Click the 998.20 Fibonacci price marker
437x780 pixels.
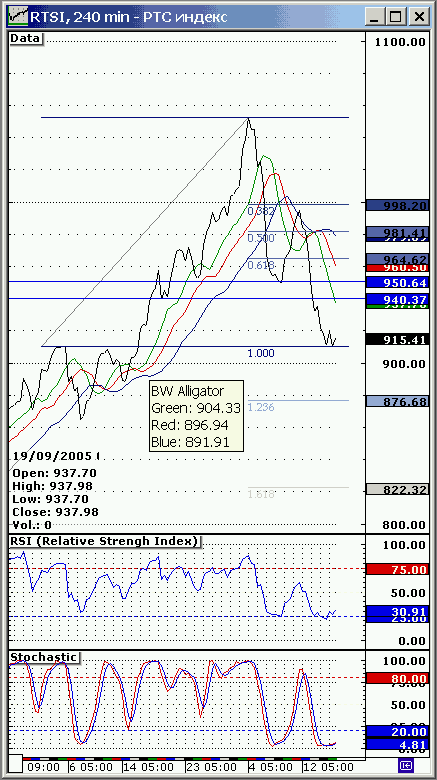pyautogui.click(x=397, y=205)
